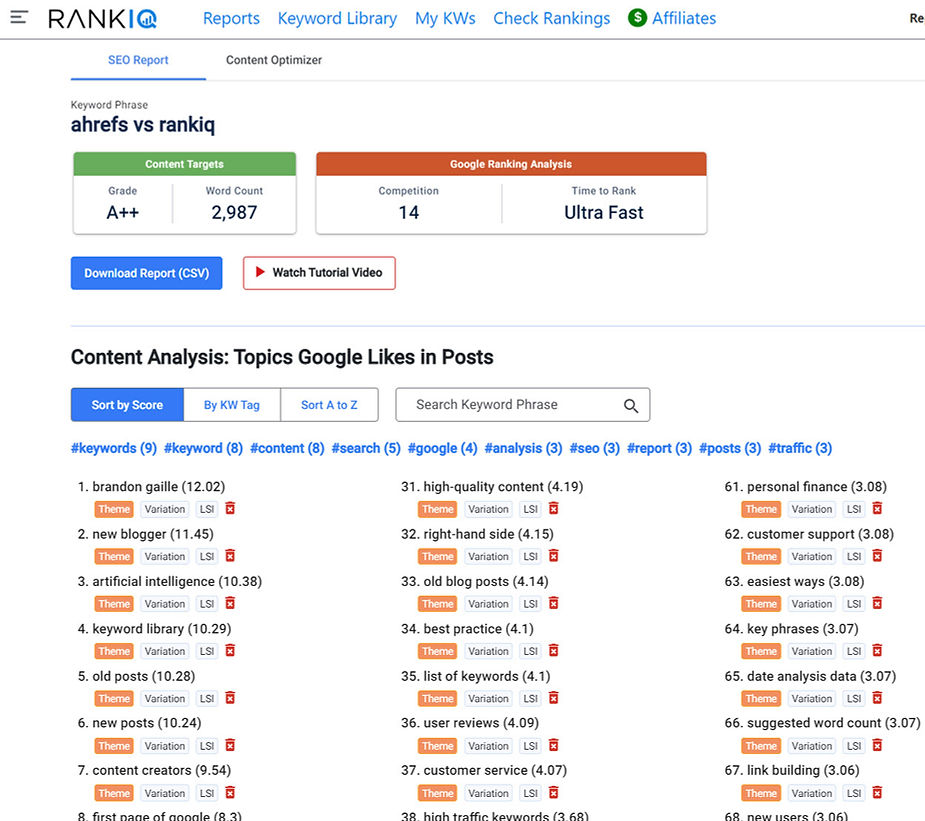Filter by #keywords (9) tag
The height and width of the screenshot is (821, 925).
point(114,448)
